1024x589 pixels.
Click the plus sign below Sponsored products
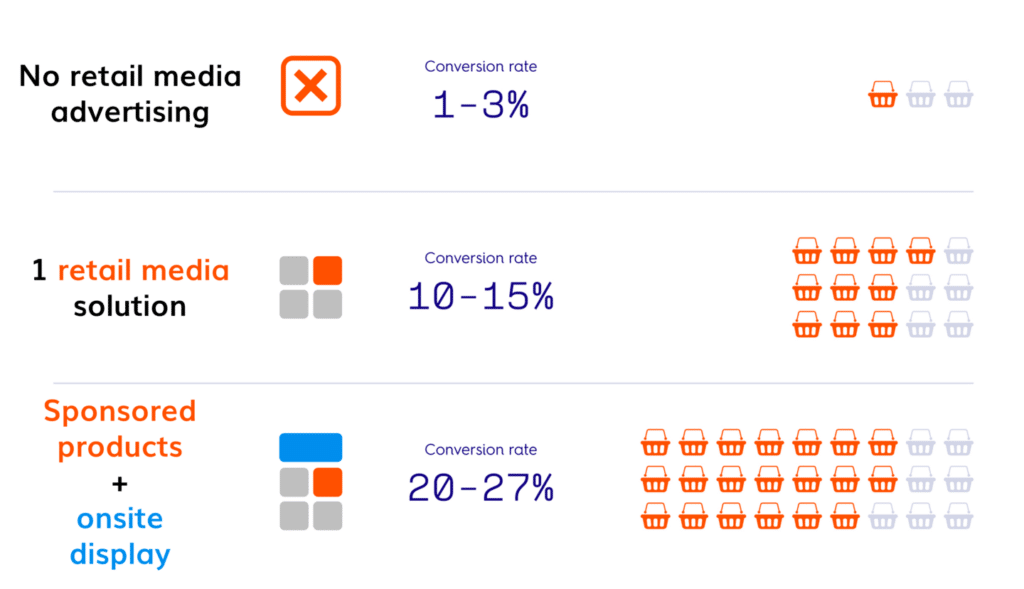pos(120,484)
